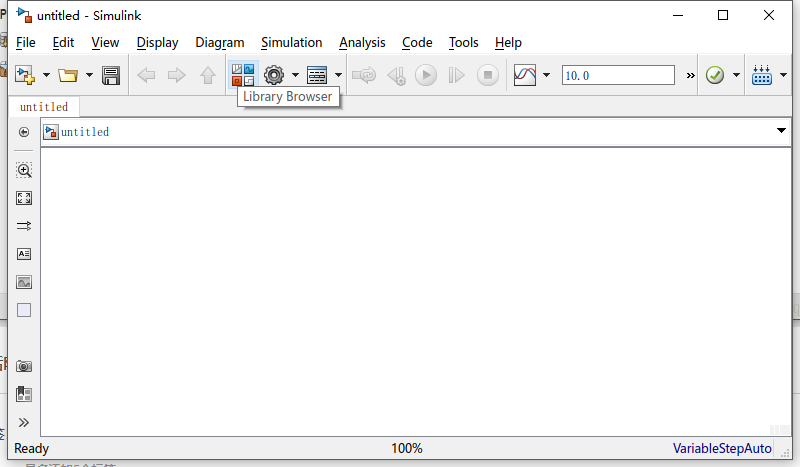Screen dimensions: 800x467
Task: Click the 100% zoom status
Action: point(407,449)
